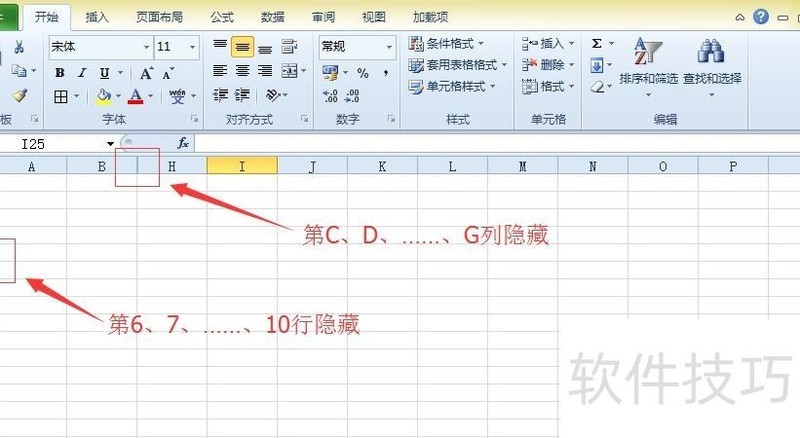Decrease indent icon
This screenshot has height=438, width=800.
pos(220,95)
